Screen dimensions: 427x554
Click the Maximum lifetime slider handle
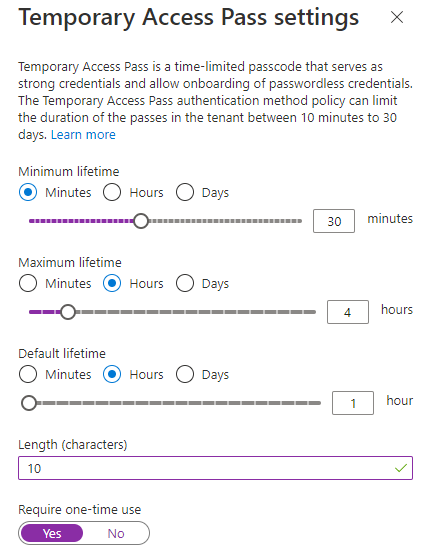[68, 312]
